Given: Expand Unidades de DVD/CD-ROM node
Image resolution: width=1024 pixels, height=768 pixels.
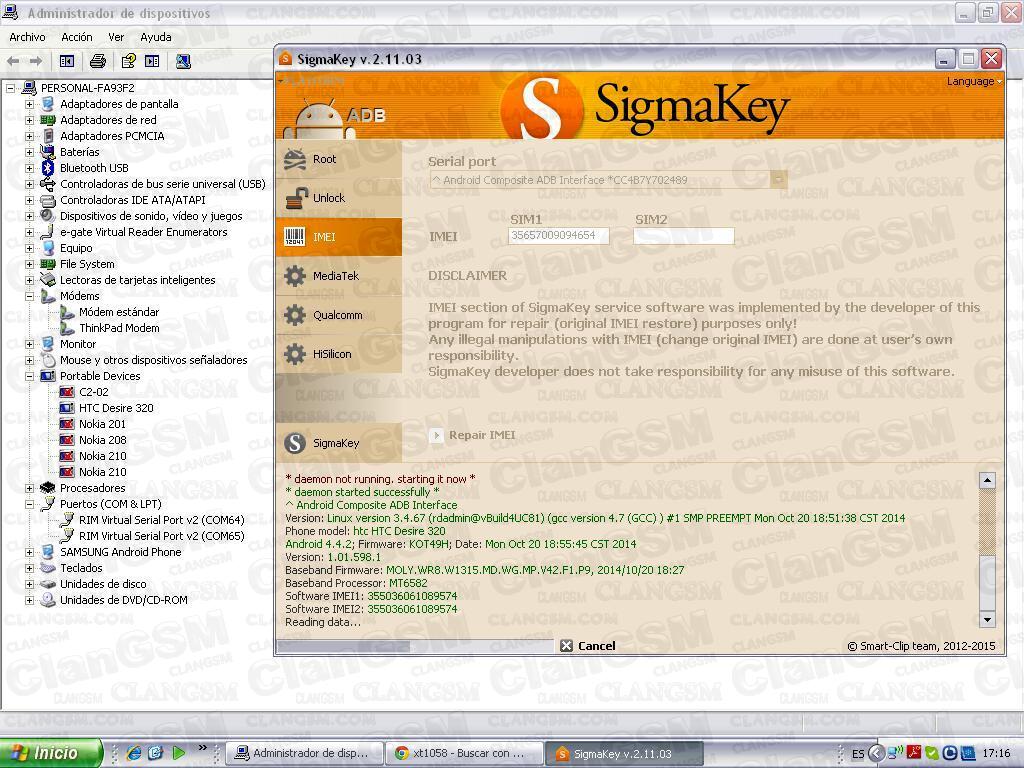Looking at the screenshot, I should tap(29, 600).
